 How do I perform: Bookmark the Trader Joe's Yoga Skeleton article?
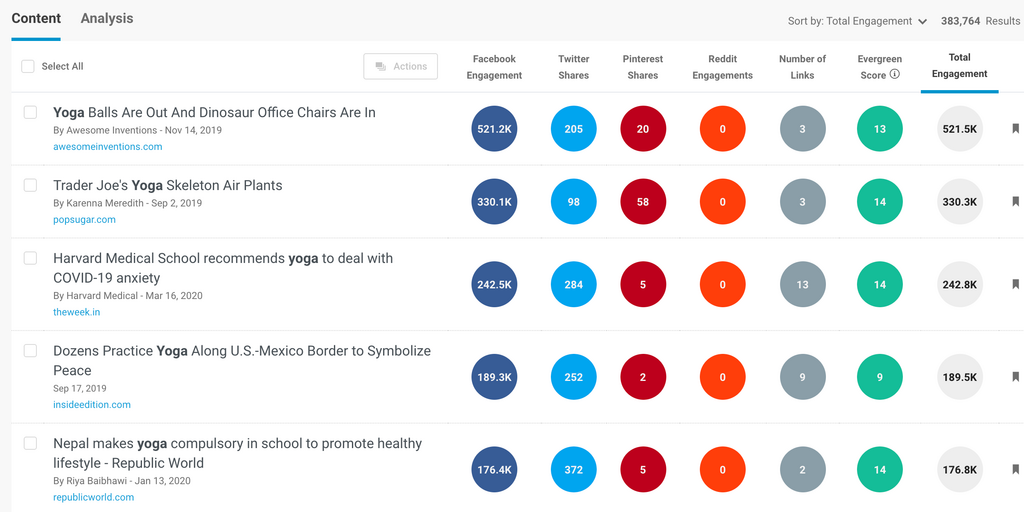(x=1015, y=202)
